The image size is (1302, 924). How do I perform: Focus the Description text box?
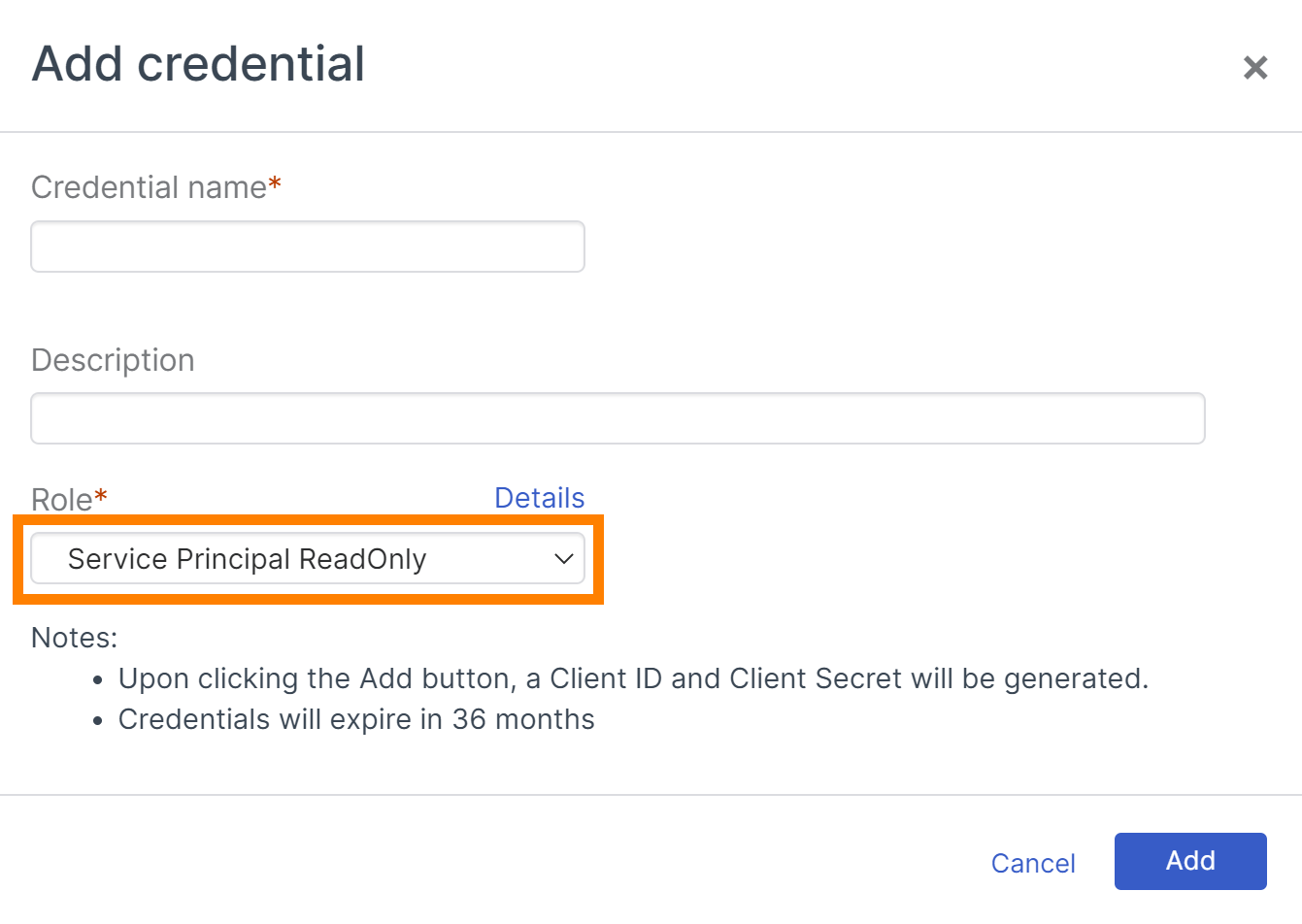click(618, 418)
